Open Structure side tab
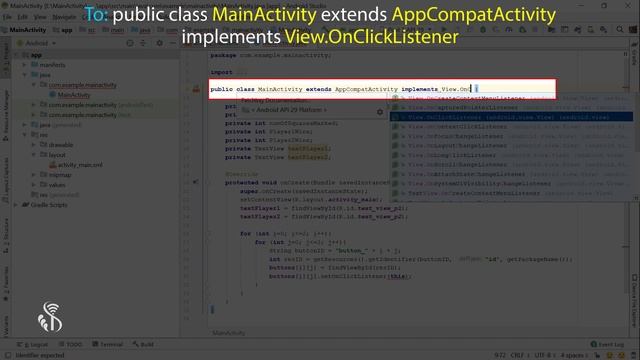Viewport: 640px width, 360px height. click(x=6, y=236)
